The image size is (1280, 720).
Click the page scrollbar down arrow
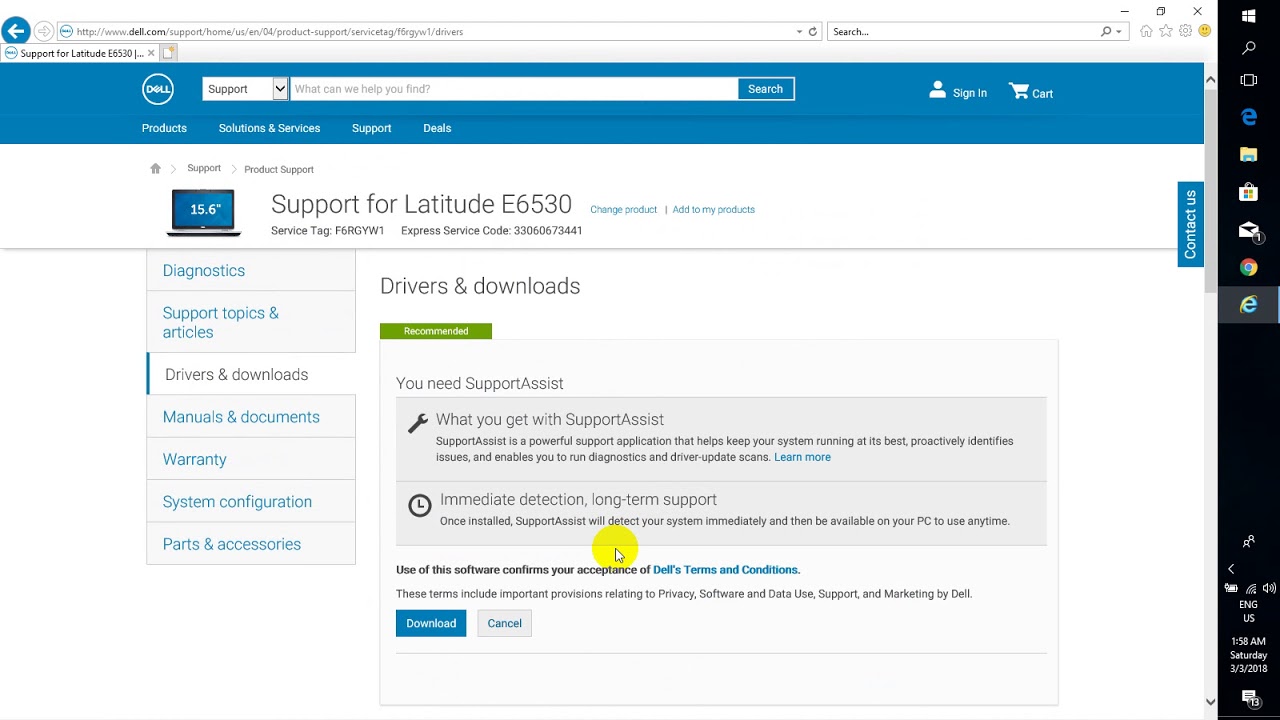pyautogui.click(x=1210, y=702)
